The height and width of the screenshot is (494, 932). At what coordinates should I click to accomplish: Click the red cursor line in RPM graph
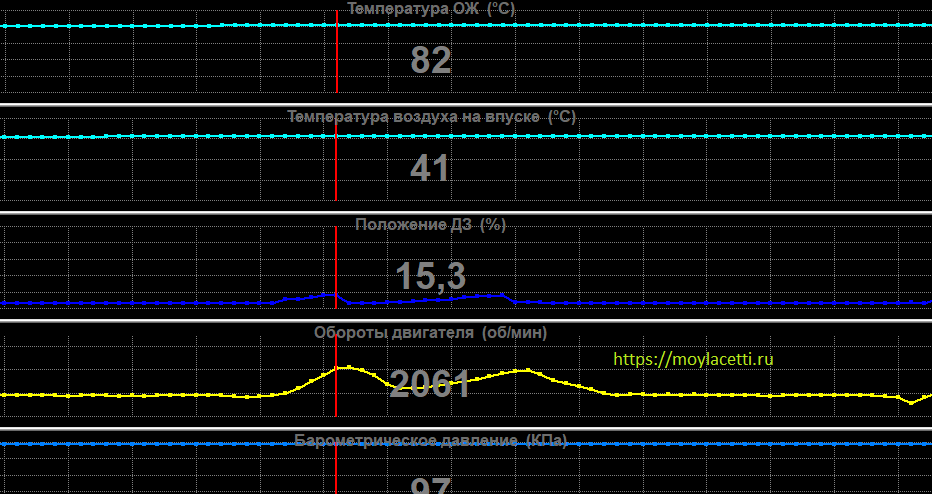click(337, 400)
